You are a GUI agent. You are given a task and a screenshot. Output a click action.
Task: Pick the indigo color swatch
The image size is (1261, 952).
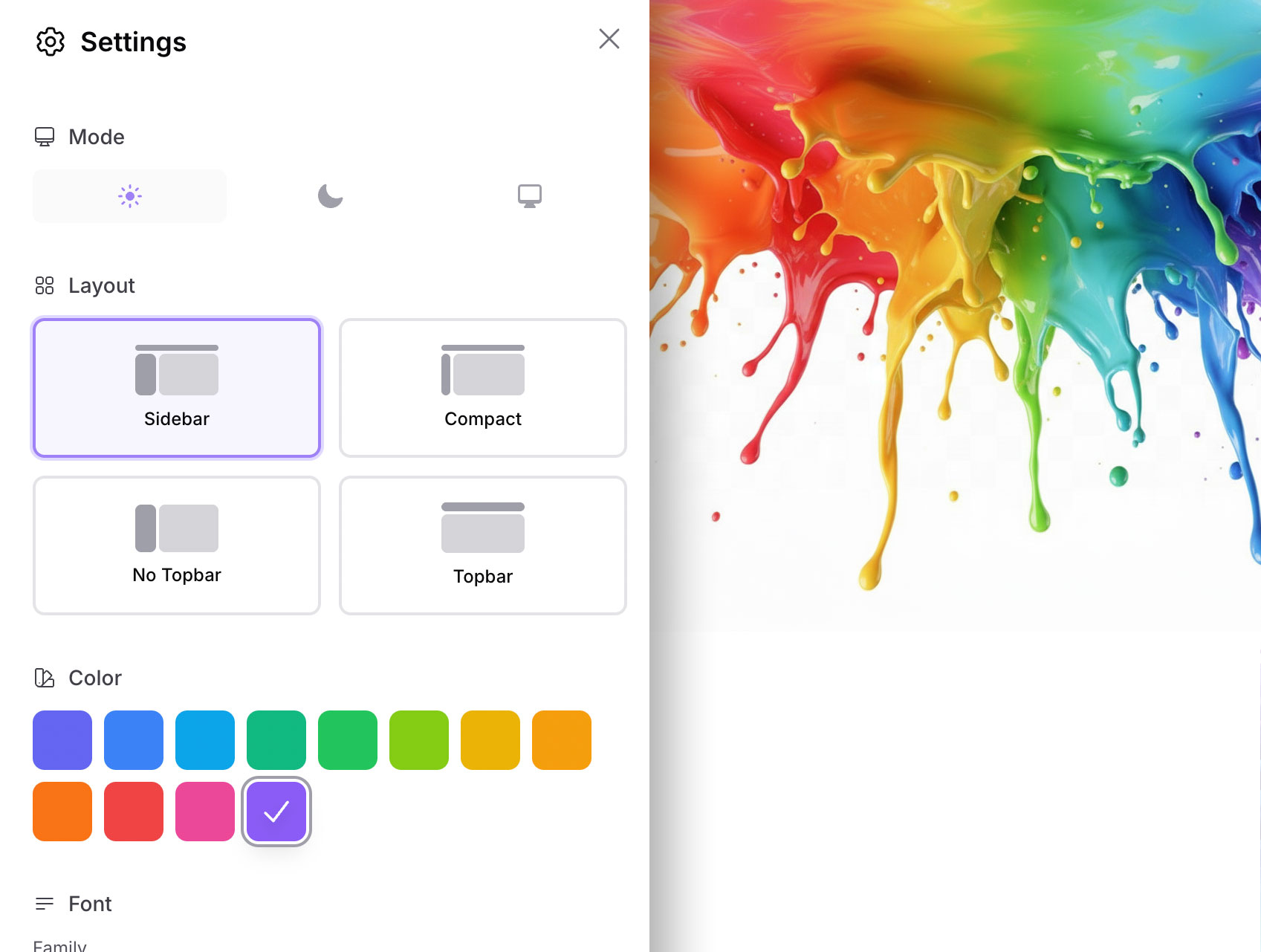pos(62,740)
